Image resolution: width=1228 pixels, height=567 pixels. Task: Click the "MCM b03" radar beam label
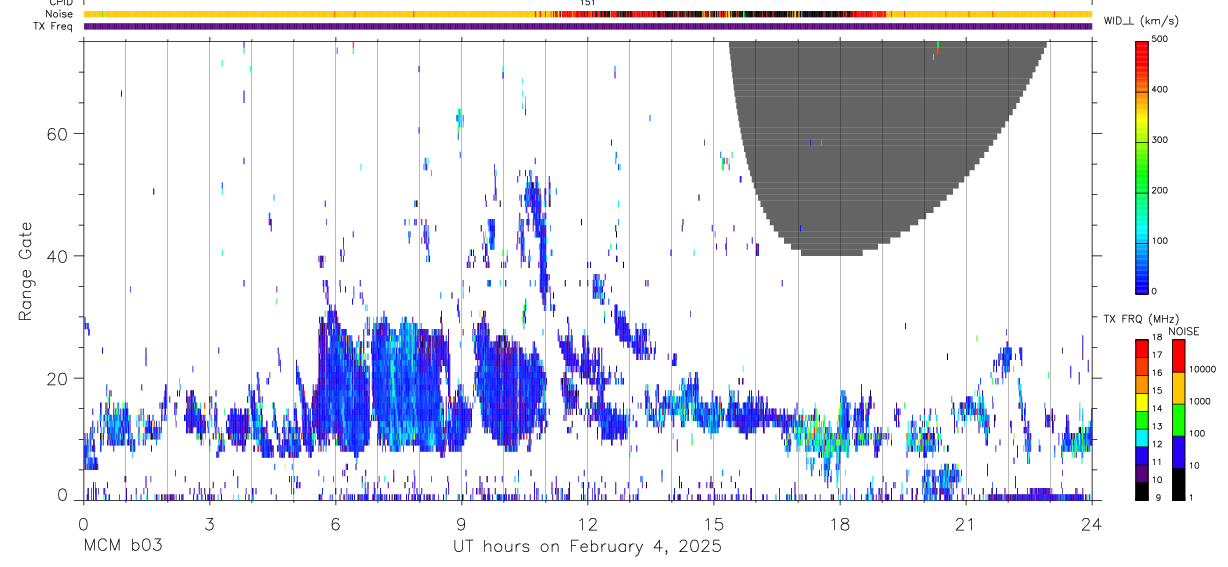click(x=121, y=546)
